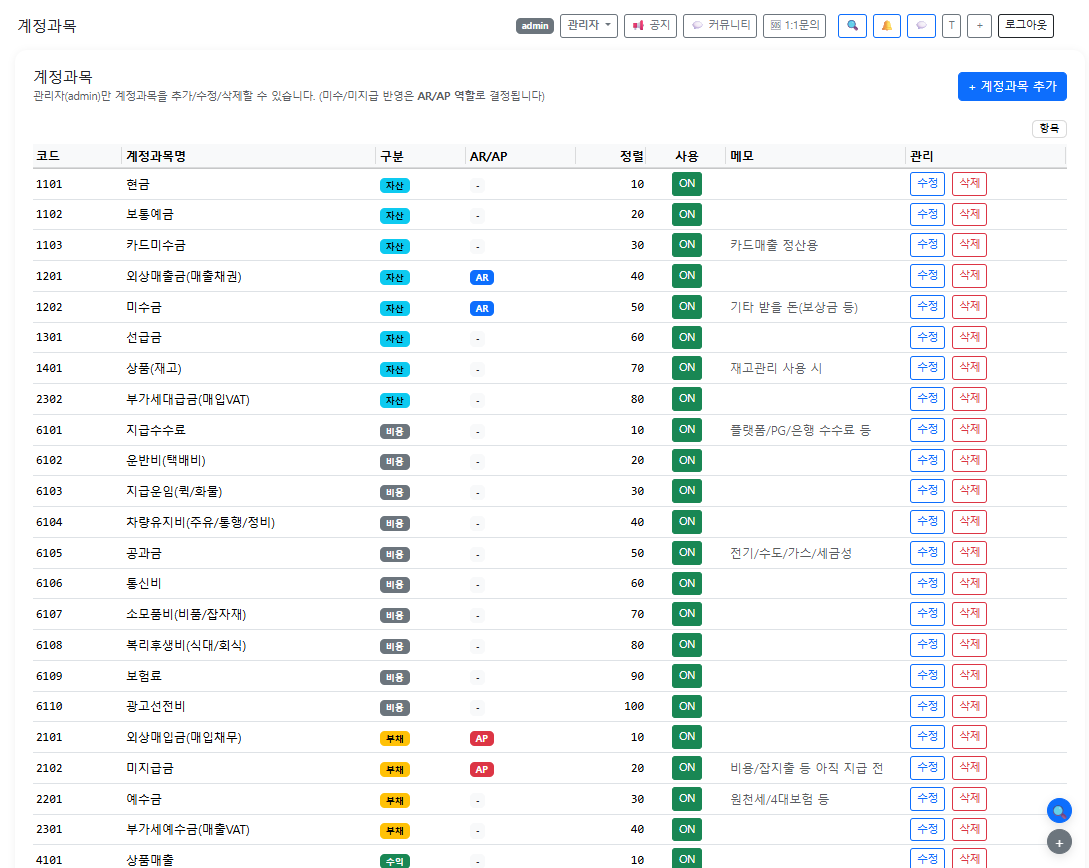Expand the 관리자 dropdown menu
The width and height of the screenshot is (1089, 868).
[x=589, y=26]
